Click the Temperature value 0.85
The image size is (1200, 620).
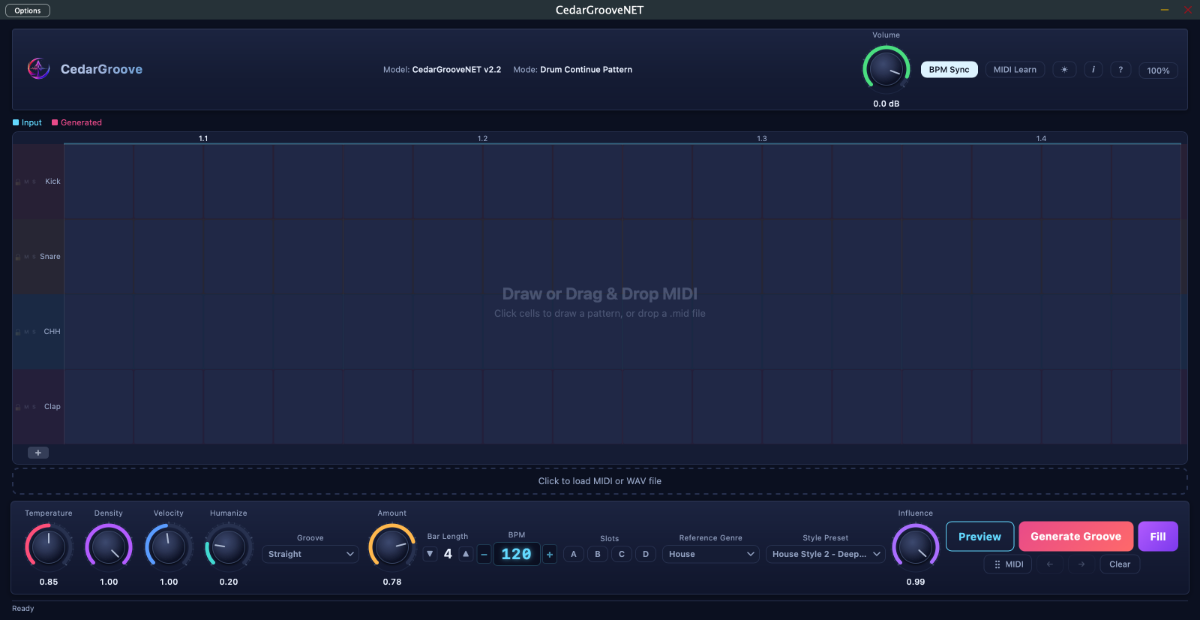(x=48, y=582)
